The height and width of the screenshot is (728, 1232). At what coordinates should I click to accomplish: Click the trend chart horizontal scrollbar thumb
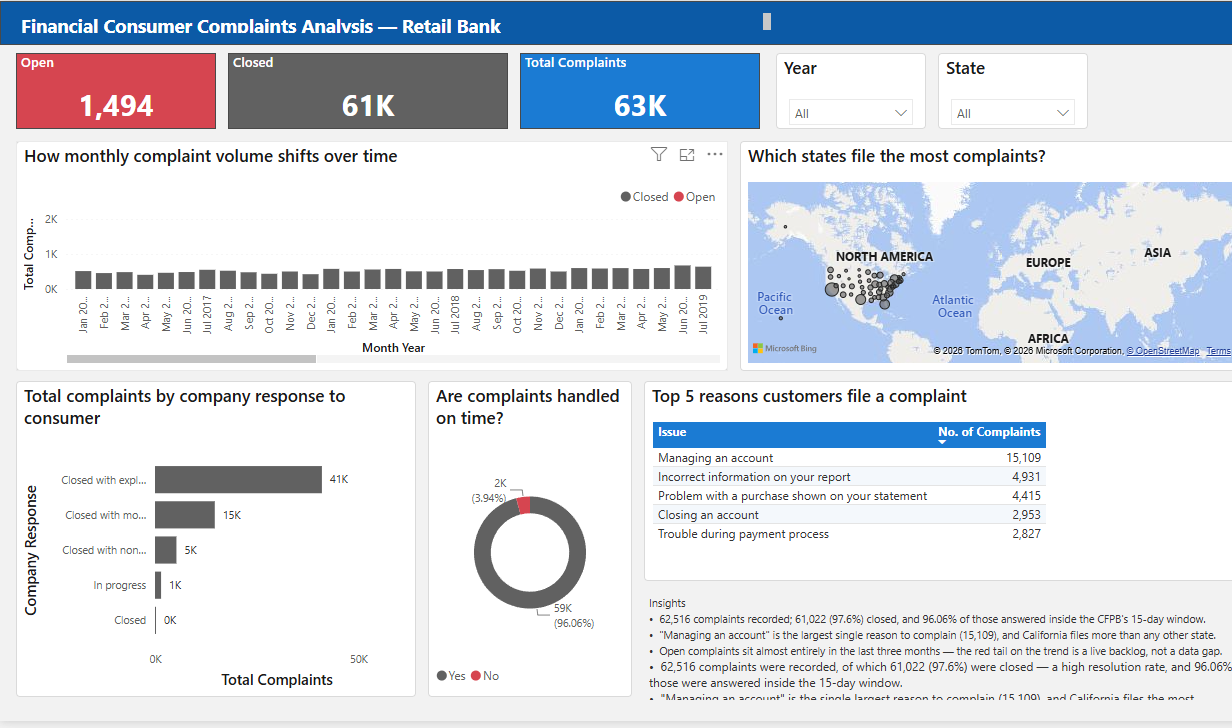(x=191, y=358)
